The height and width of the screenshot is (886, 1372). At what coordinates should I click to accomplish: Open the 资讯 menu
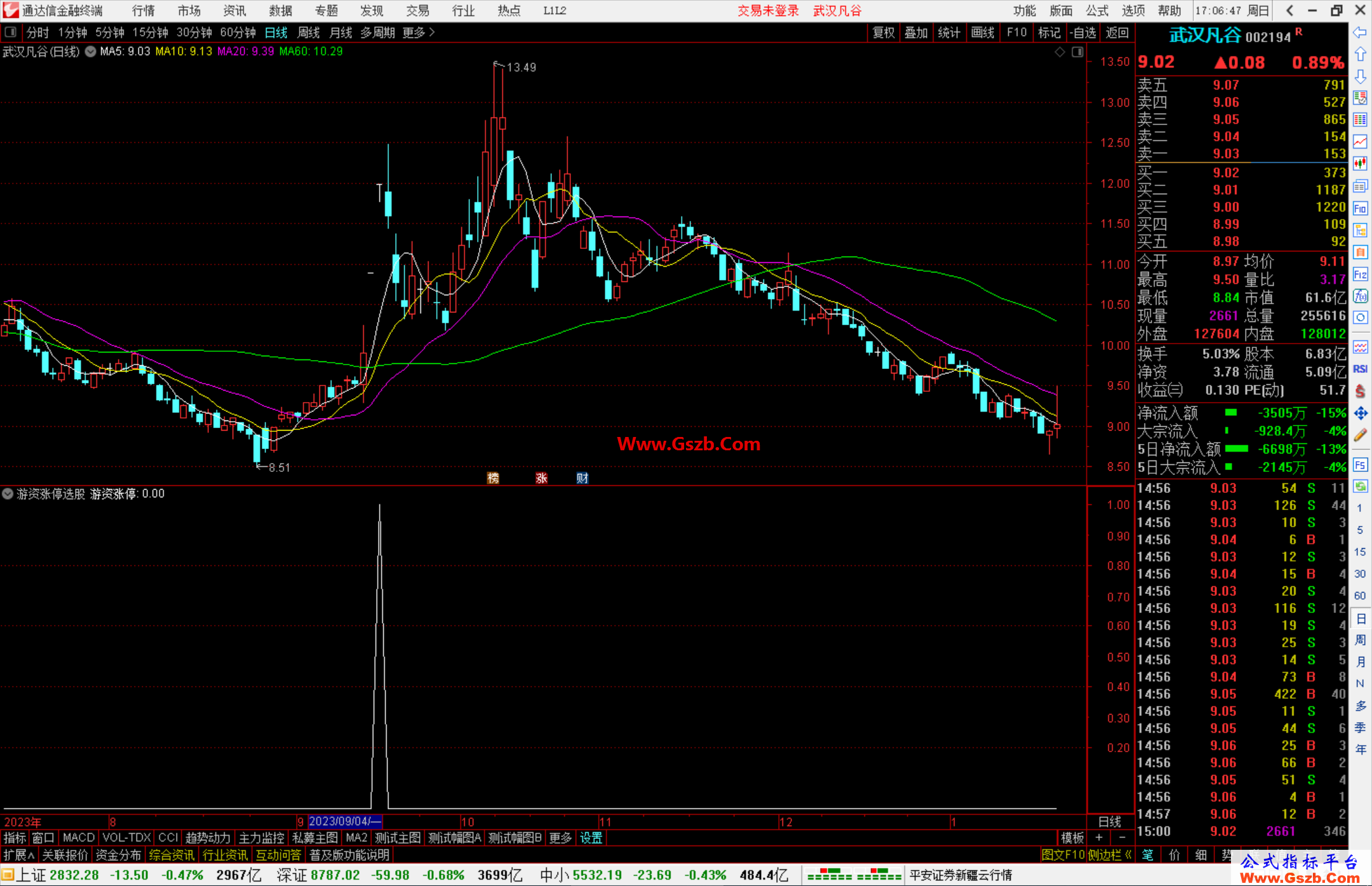235,11
